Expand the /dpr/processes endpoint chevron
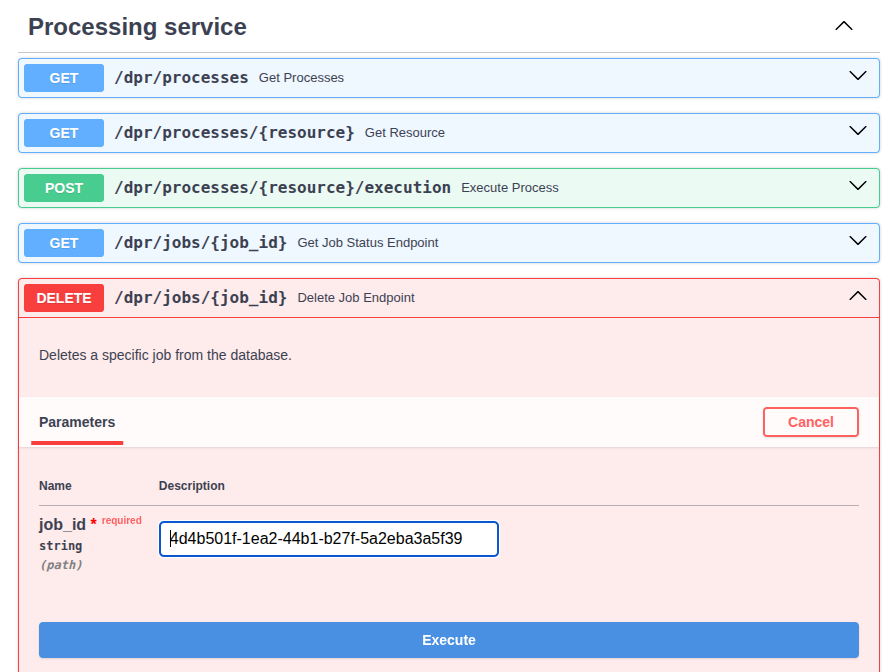This screenshot has height=672, width=894. click(857, 75)
